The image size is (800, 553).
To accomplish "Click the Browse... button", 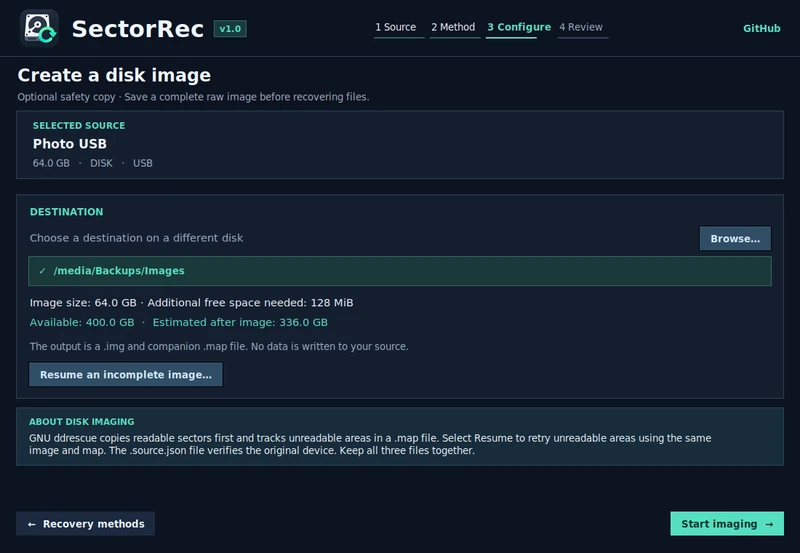I will 735,238.
